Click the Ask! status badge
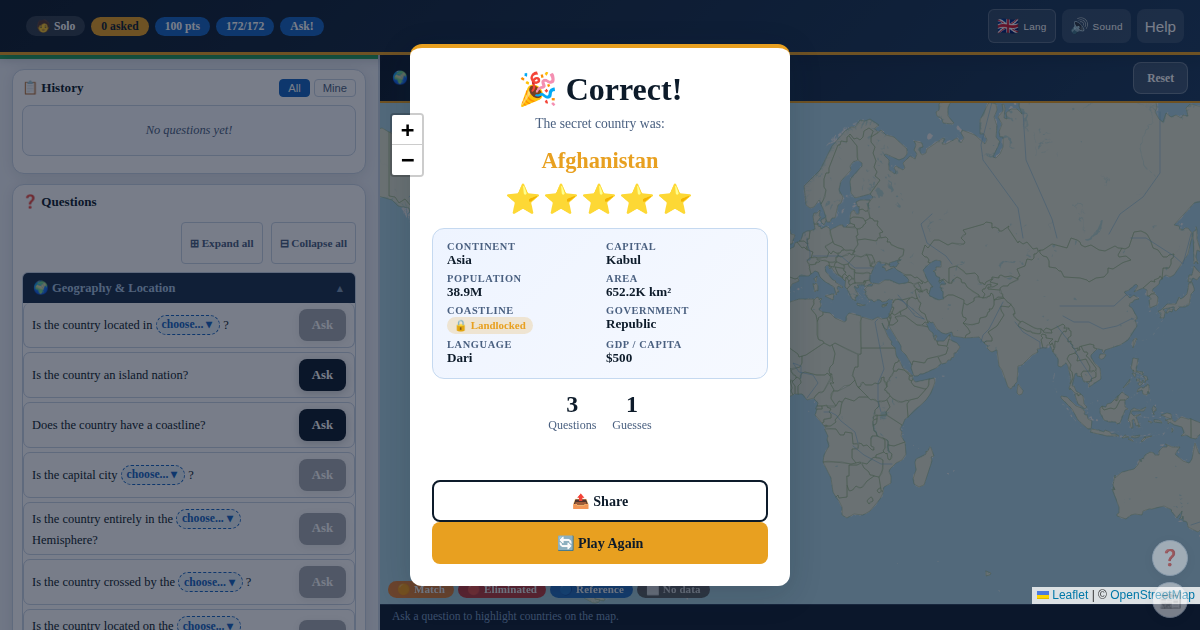The height and width of the screenshot is (630, 1200). 302,26
